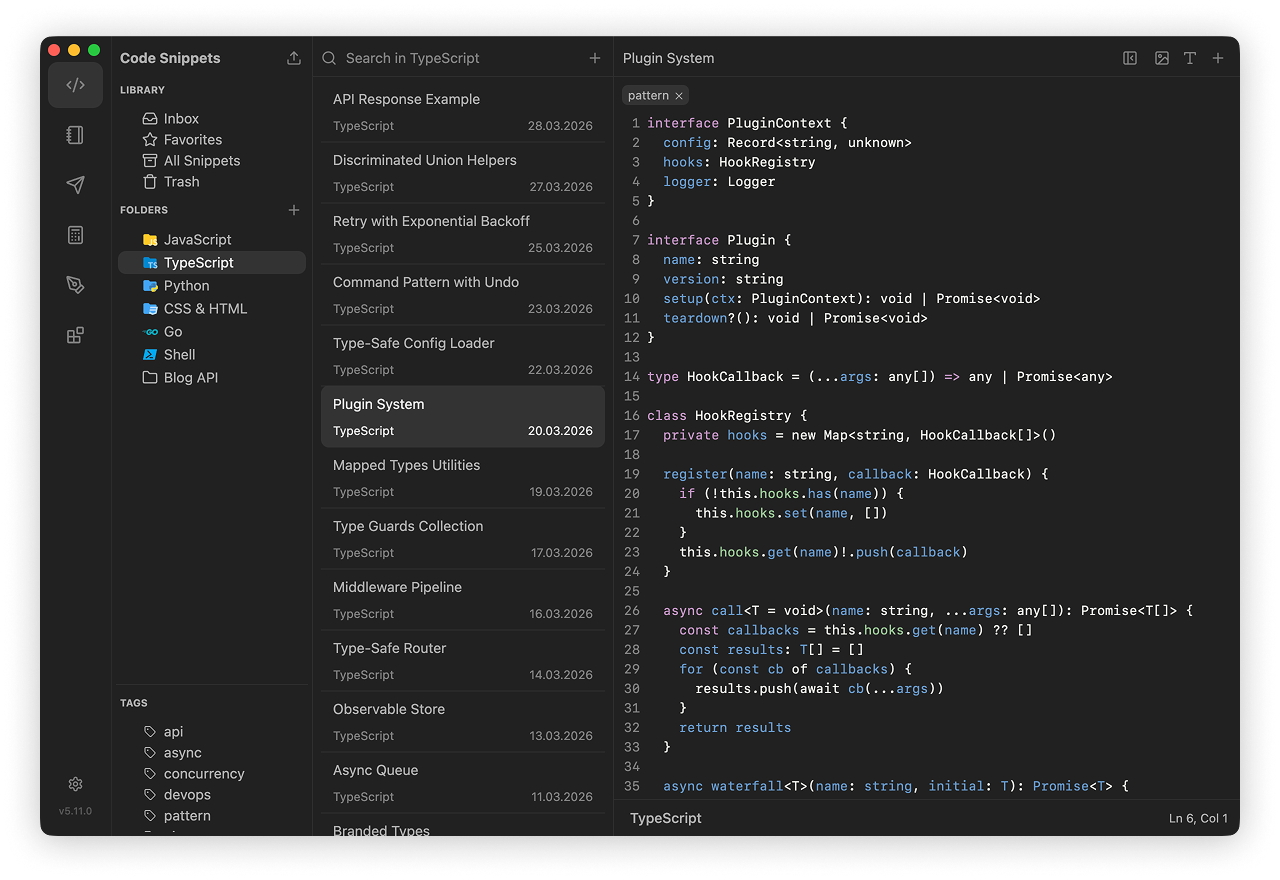1280x880 pixels.
Task: Select the Plugin System snippet
Action: point(463,417)
